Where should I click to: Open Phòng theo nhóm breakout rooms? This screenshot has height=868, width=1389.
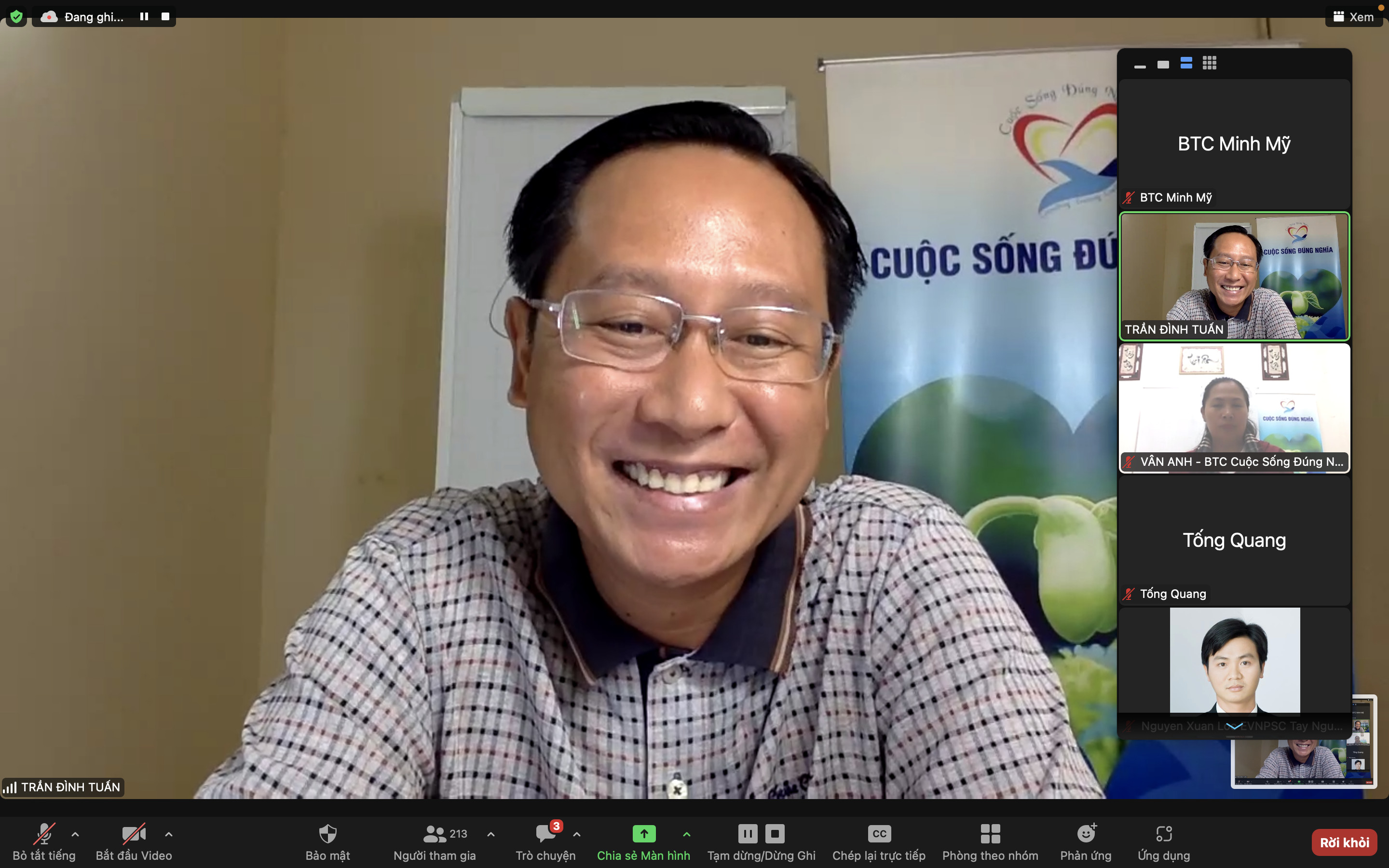(990, 834)
